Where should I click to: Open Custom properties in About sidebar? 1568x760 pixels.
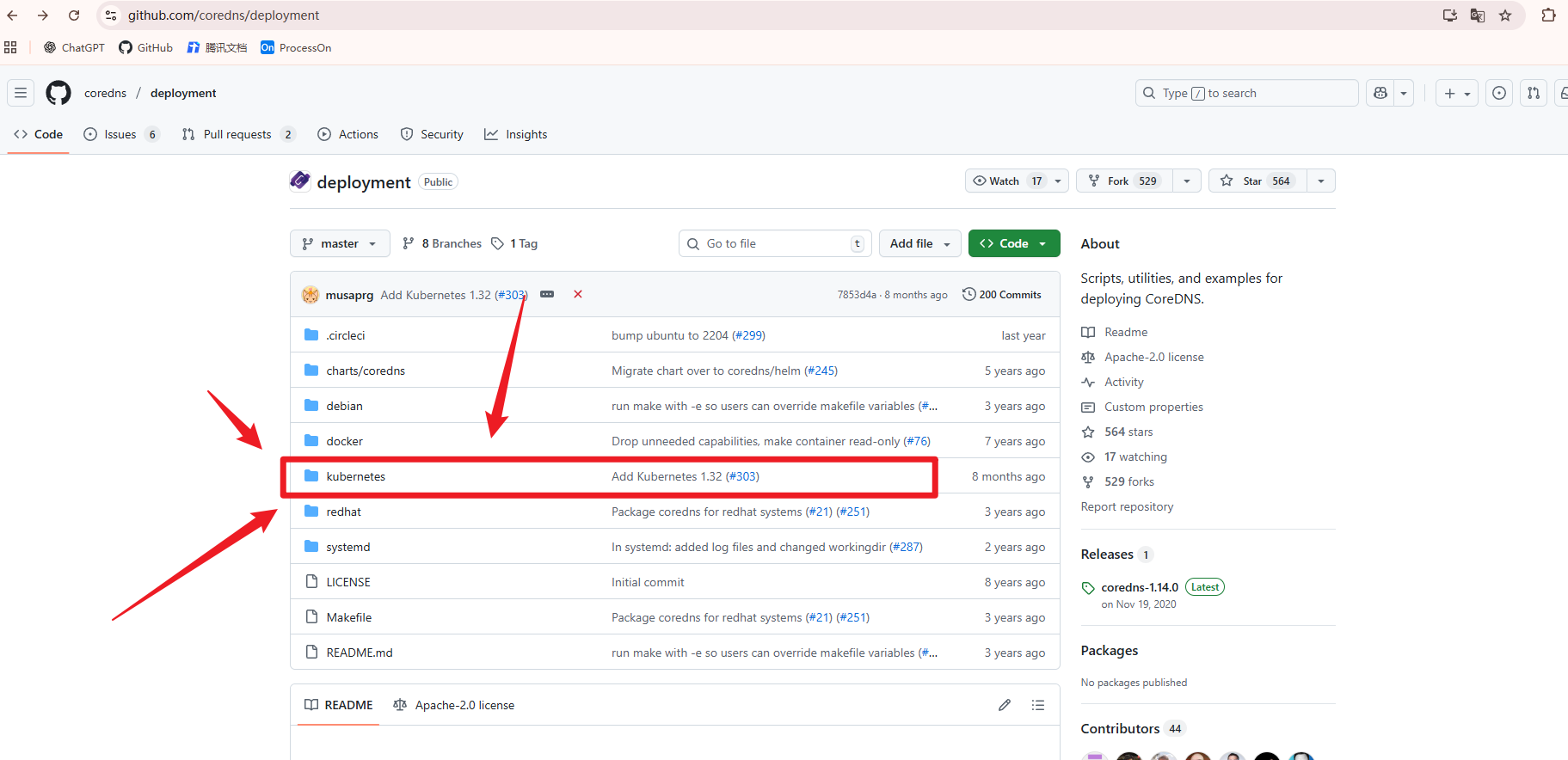click(x=1153, y=407)
